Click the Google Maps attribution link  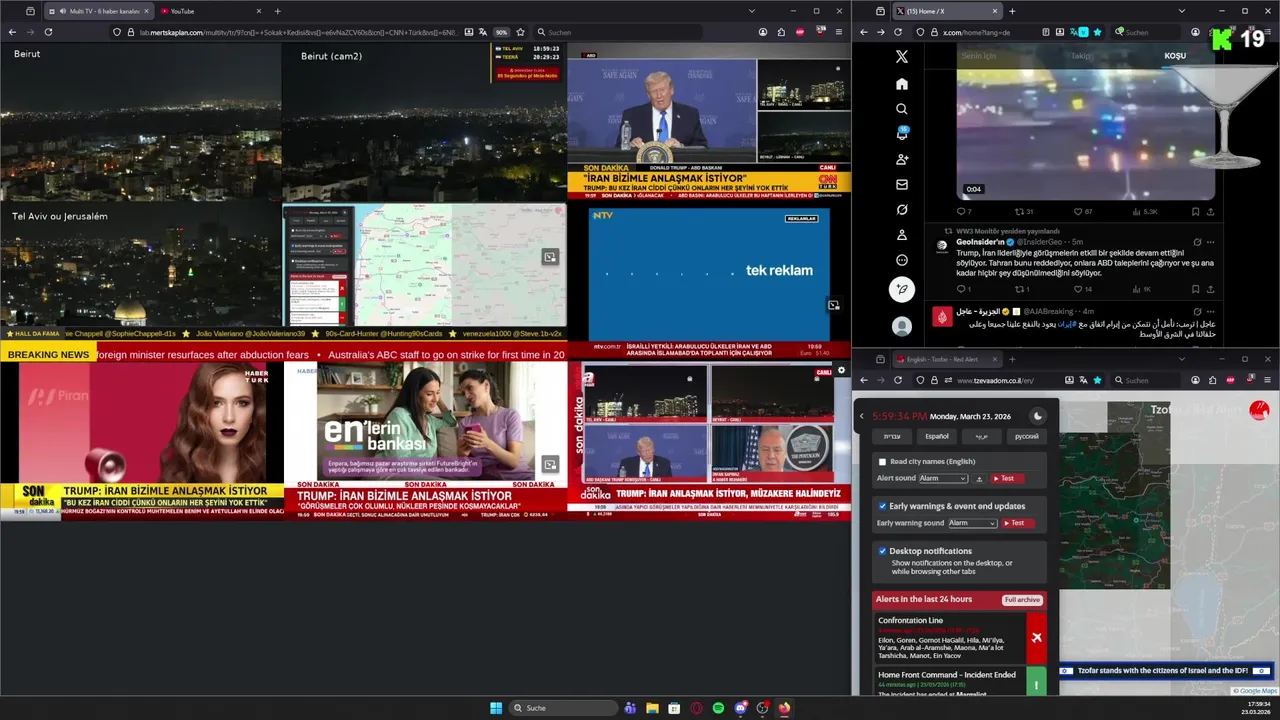point(1256,691)
